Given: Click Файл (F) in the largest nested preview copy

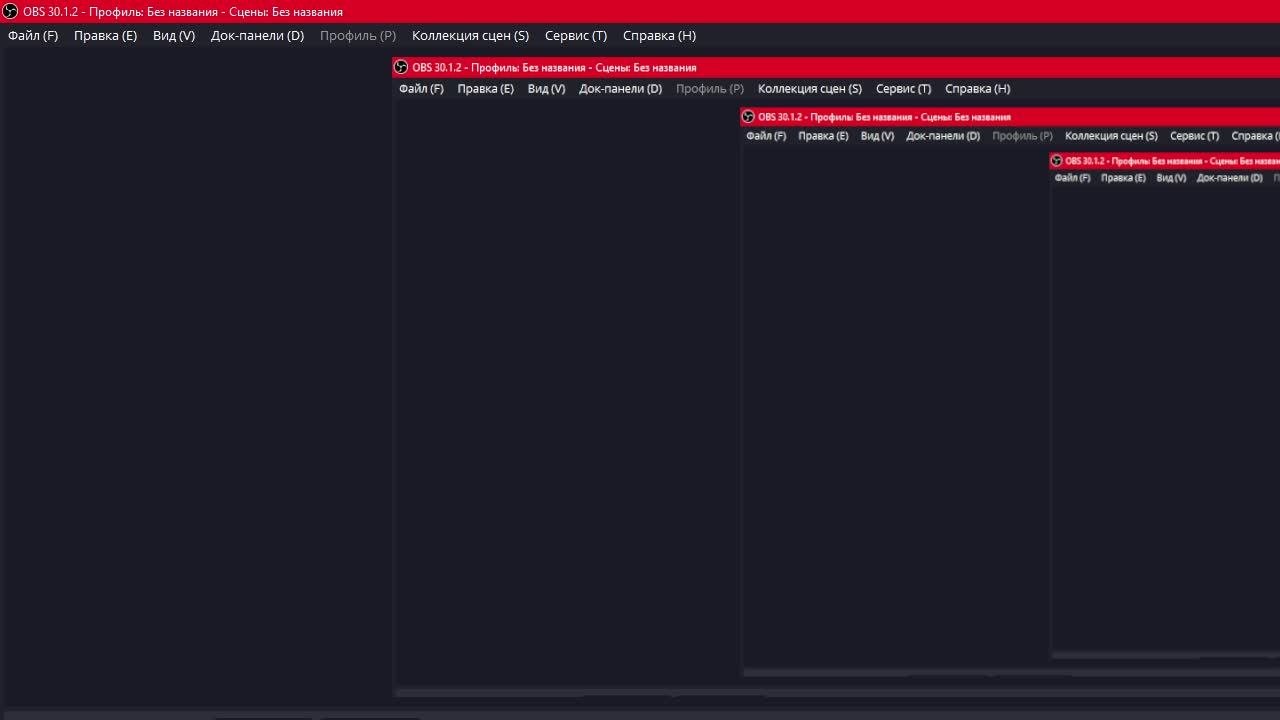Looking at the screenshot, I should (x=421, y=89).
